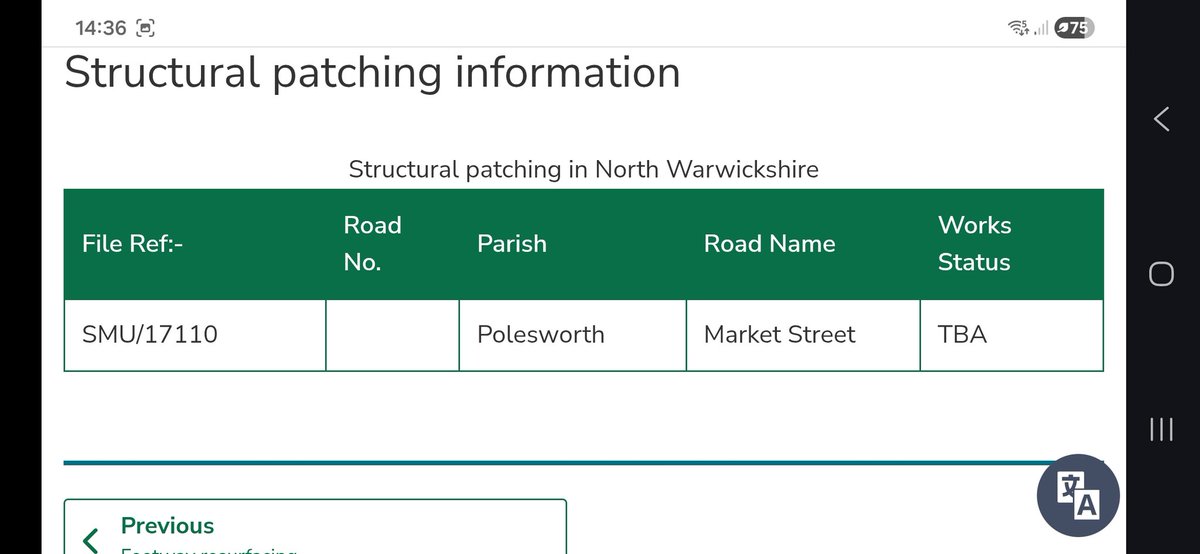Image resolution: width=1200 pixels, height=554 pixels.
Task: Select the Road Name column header
Action: pos(803,244)
